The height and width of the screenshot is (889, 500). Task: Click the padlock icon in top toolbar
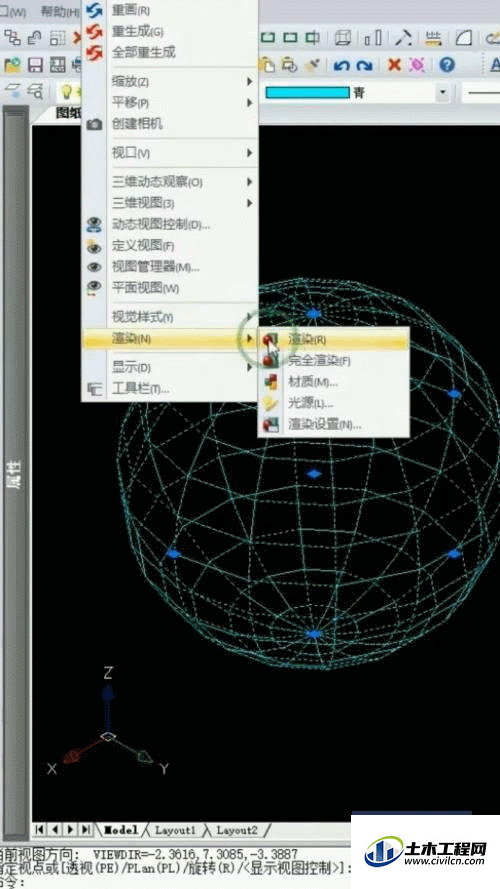click(35, 38)
